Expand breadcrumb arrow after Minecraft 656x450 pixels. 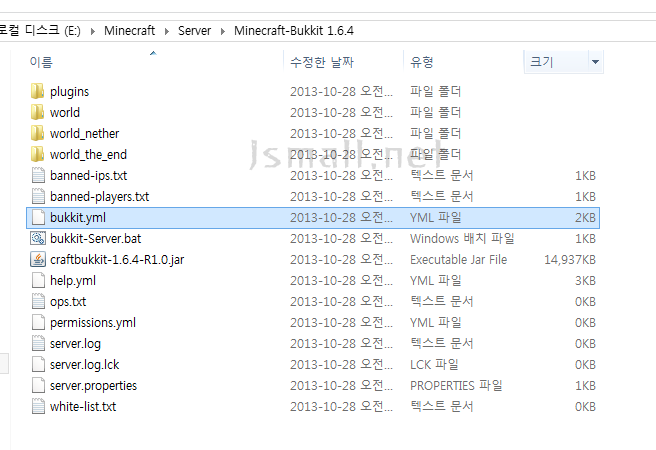(x=167, y=31)
